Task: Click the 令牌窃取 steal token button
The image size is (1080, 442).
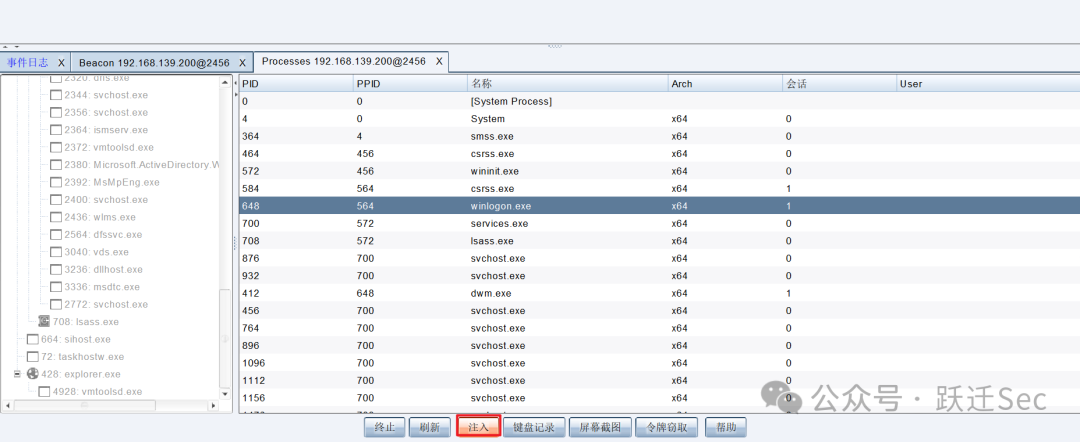Action: click(667, 427)
